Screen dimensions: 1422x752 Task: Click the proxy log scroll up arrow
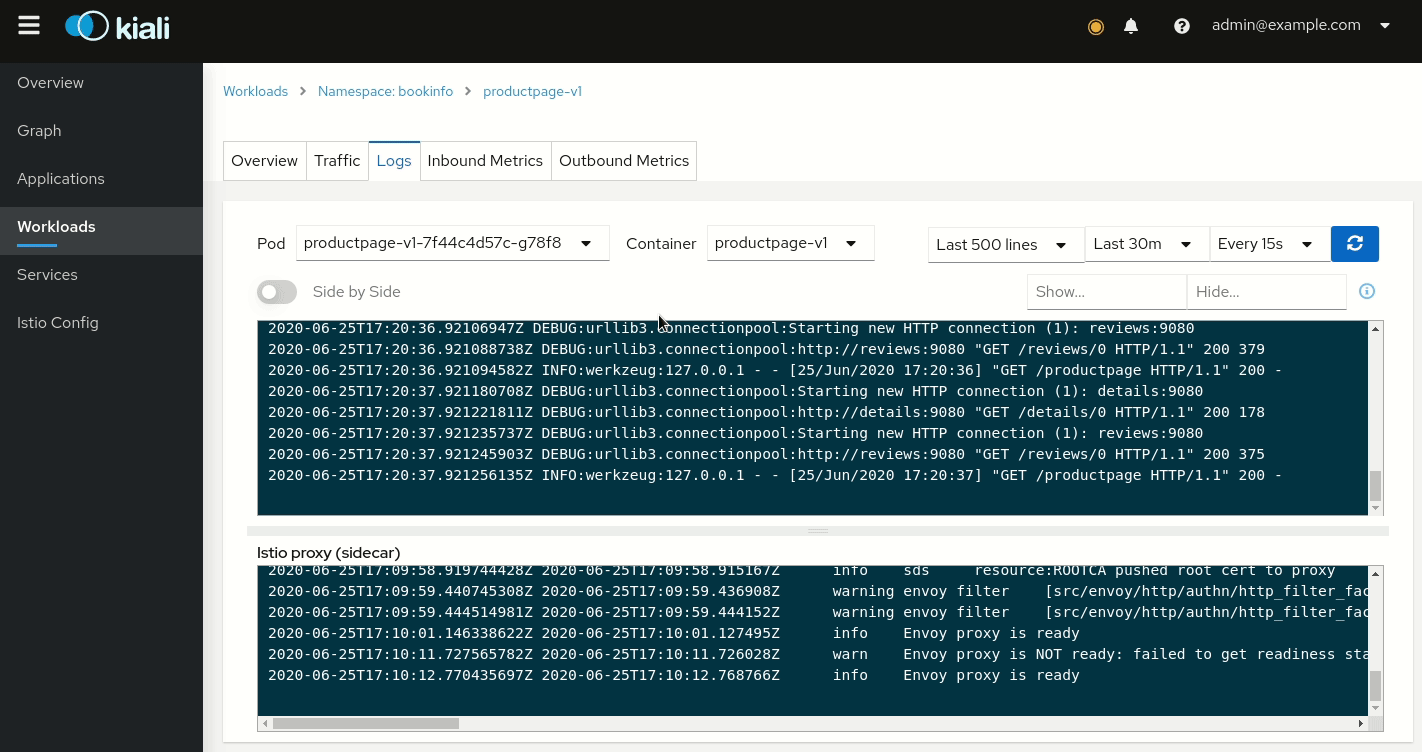point(1375,573)
